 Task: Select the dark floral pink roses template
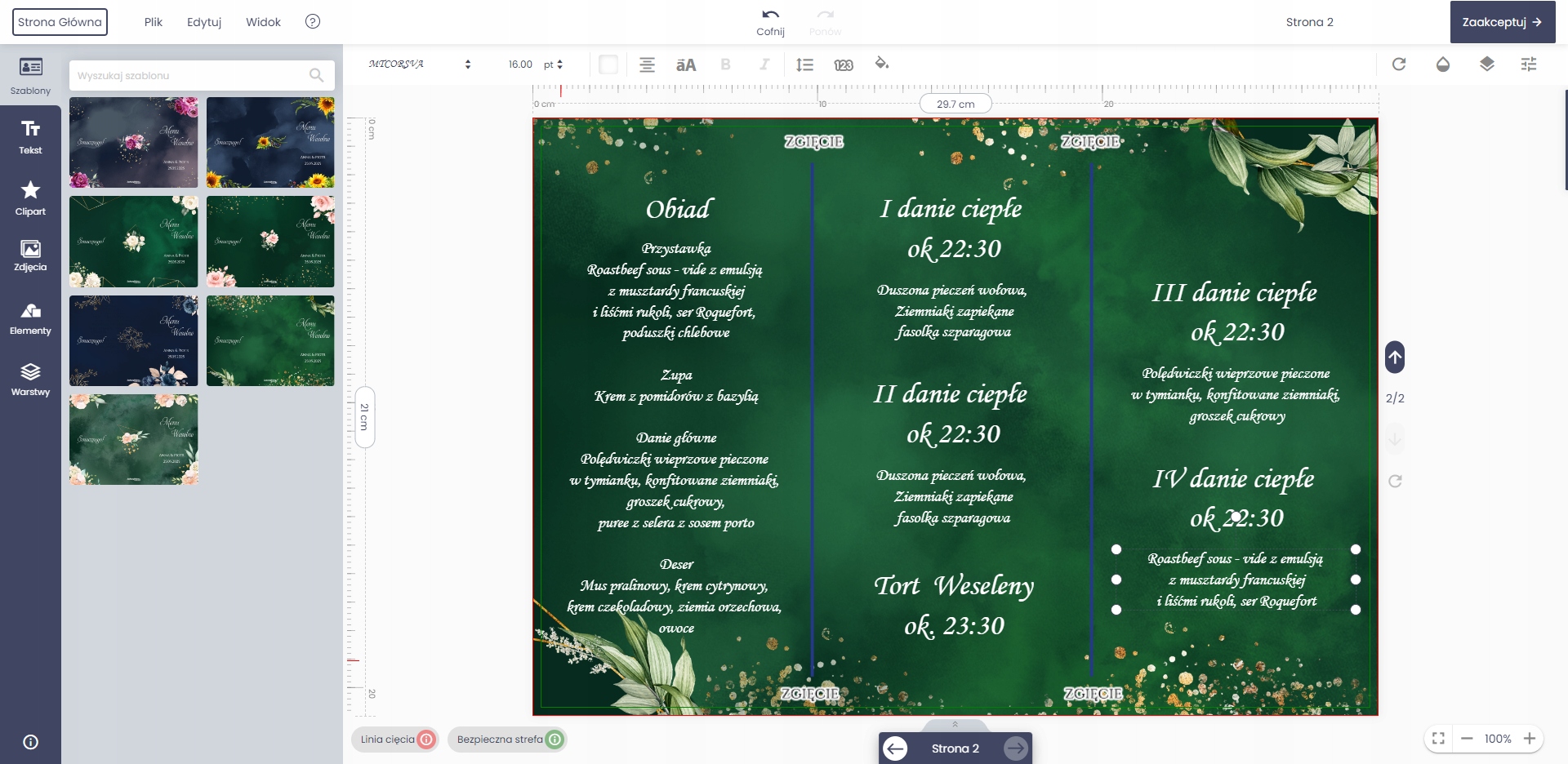tap(134, 143)
